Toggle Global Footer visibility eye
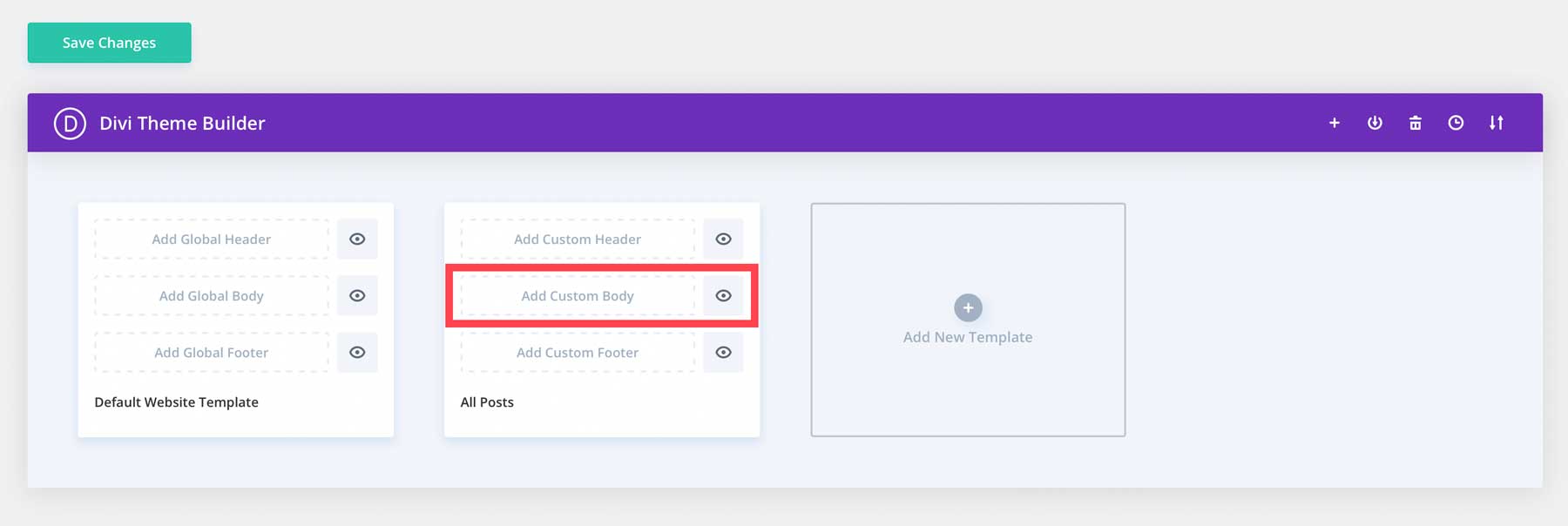 click(x=357, y=353)
